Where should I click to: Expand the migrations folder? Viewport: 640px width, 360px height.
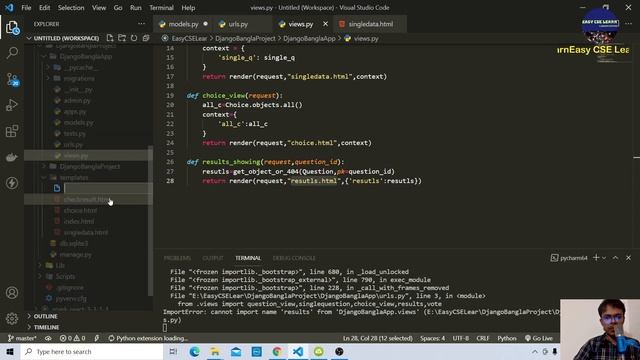79,78
